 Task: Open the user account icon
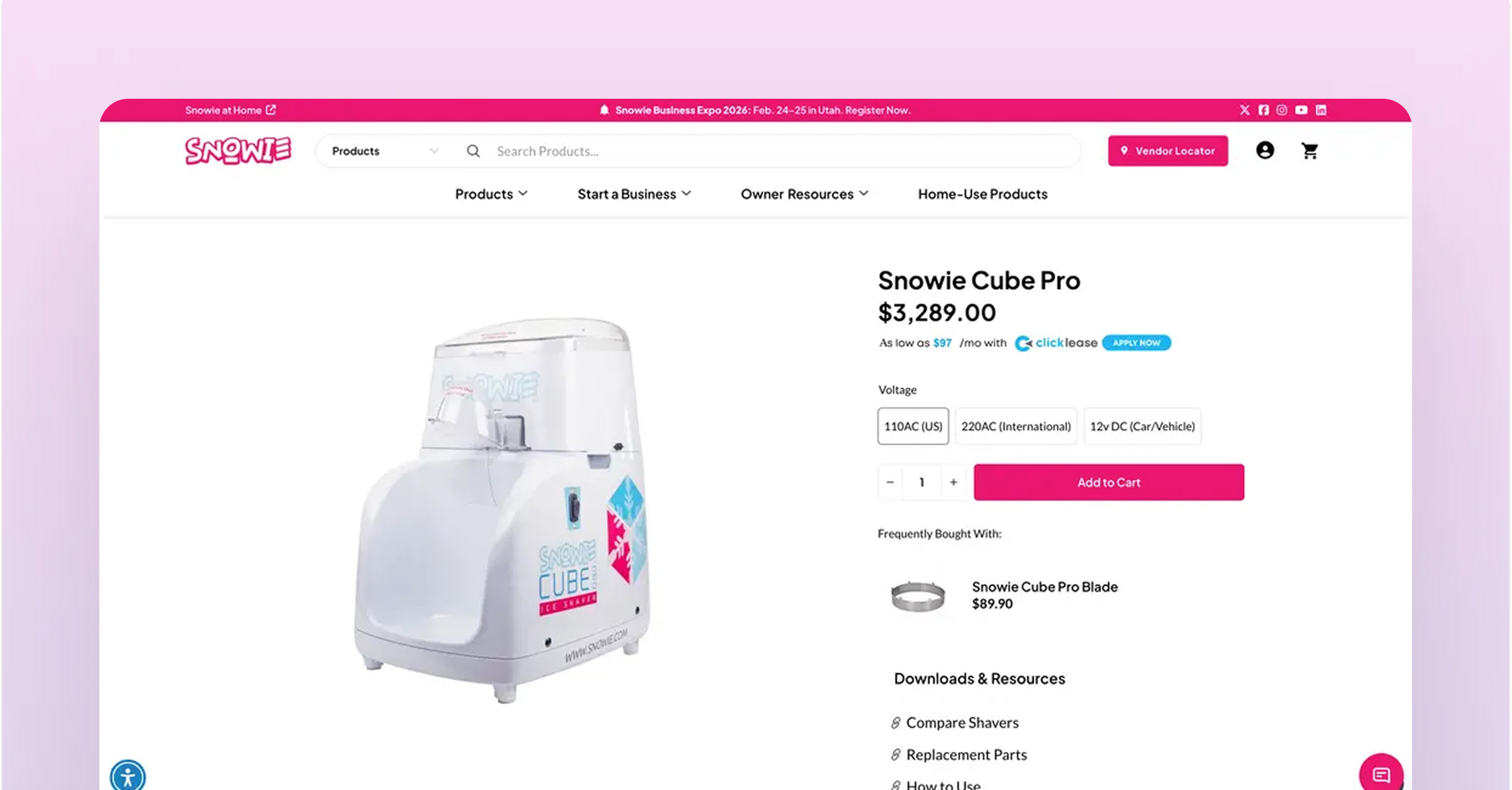pos(1265,150)
